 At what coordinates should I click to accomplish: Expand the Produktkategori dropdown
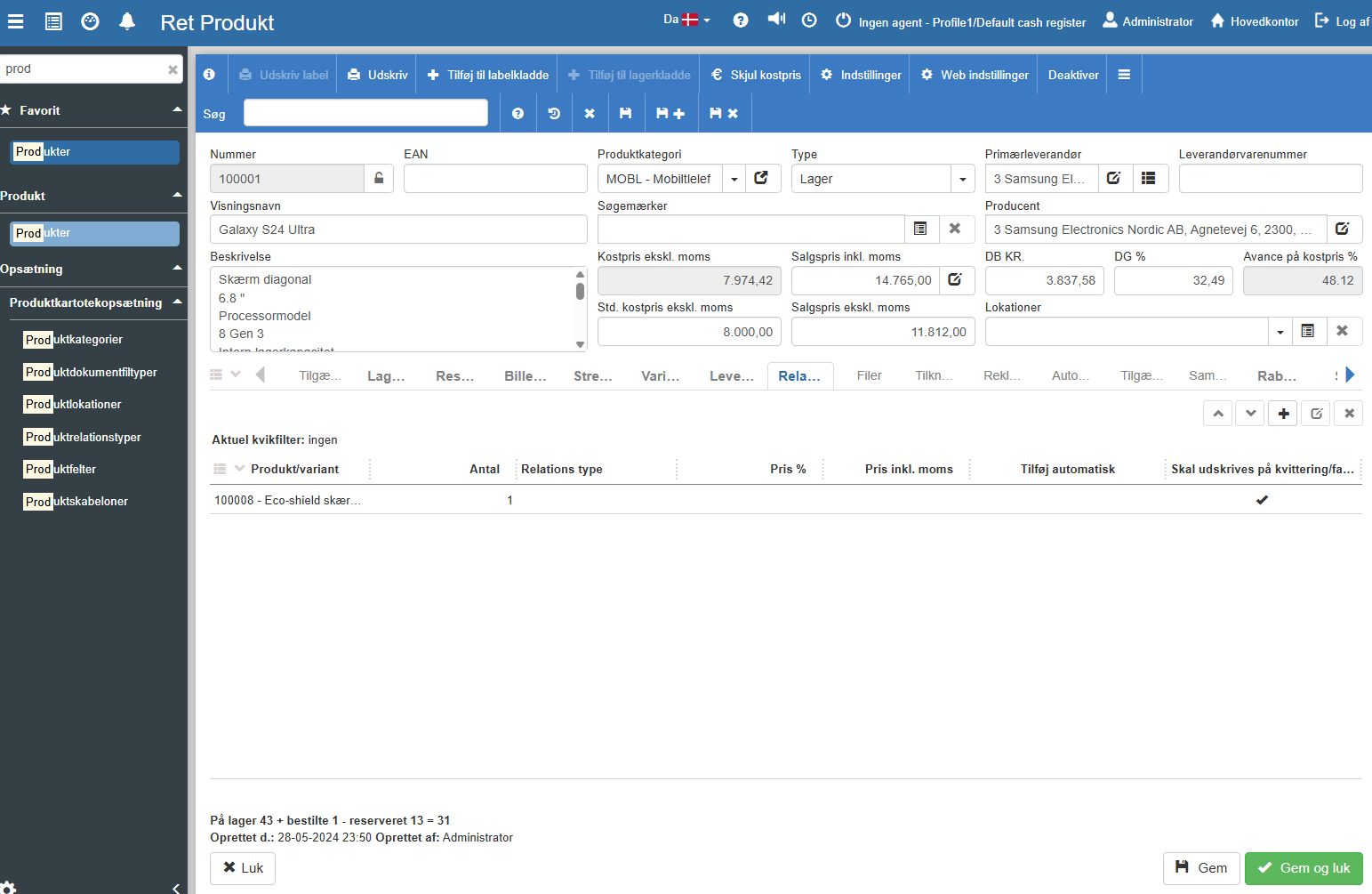click(x=734, y=179)
